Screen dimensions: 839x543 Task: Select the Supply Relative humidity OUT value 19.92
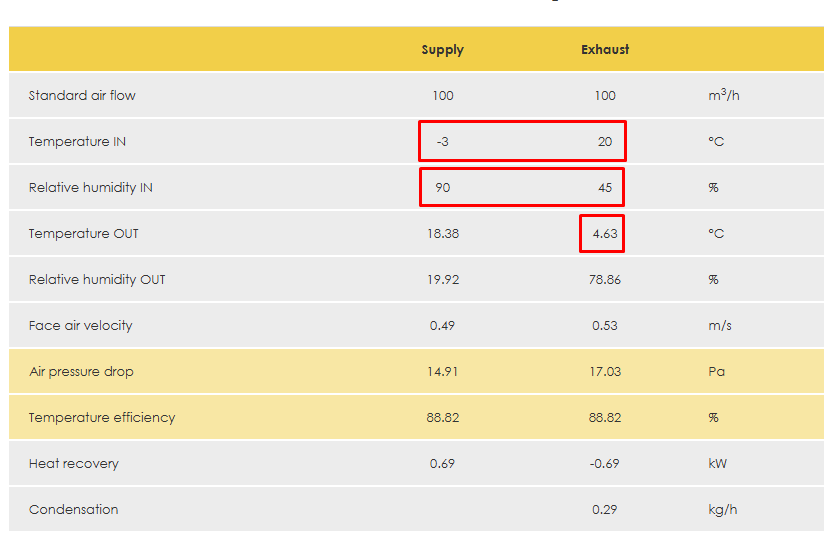443,280
